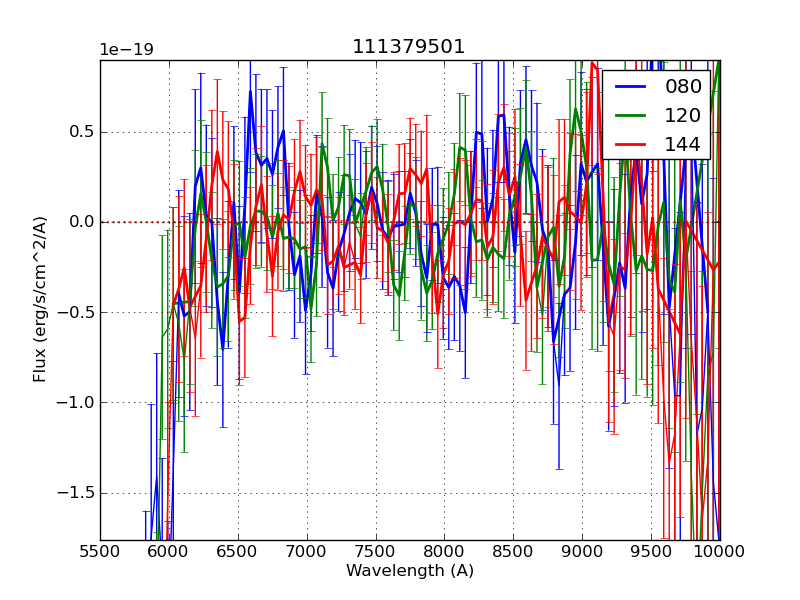
Task: Select the 120 legend label
Action: (683, 116)
